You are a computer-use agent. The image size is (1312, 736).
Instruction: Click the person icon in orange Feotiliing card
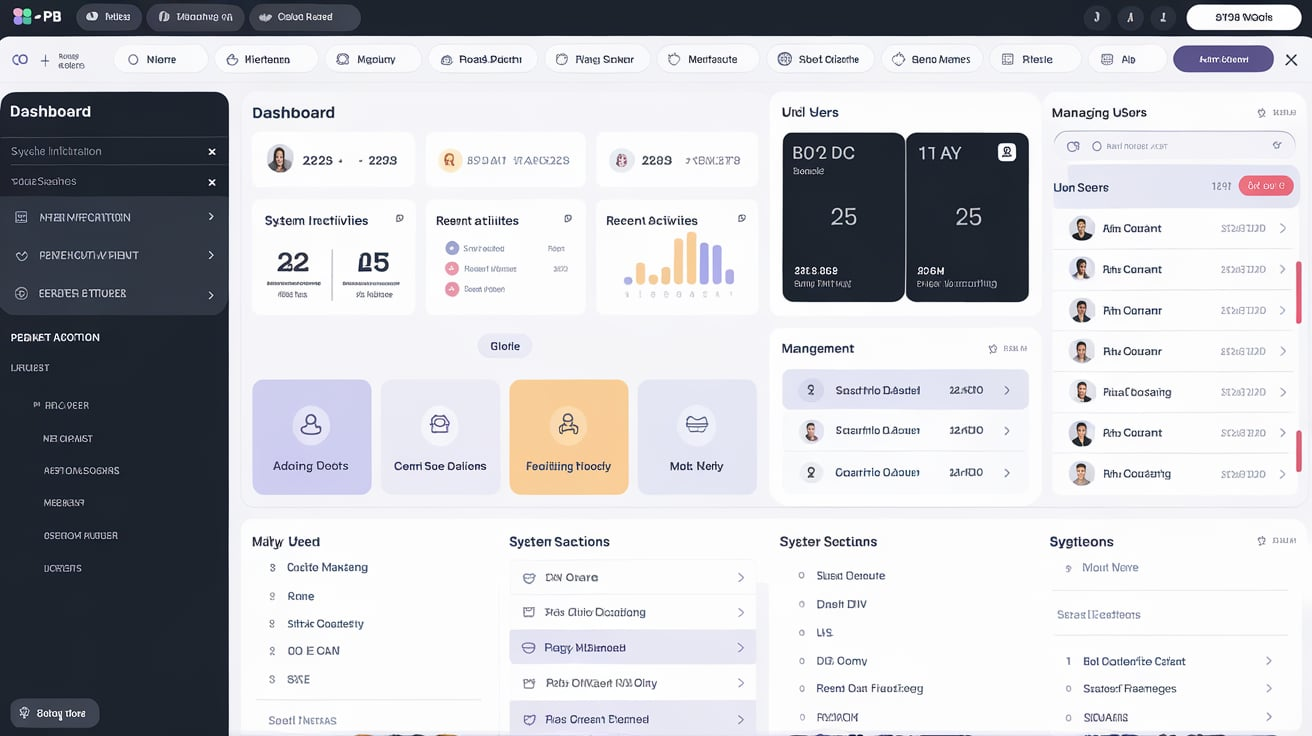click(x=568, y=425)
